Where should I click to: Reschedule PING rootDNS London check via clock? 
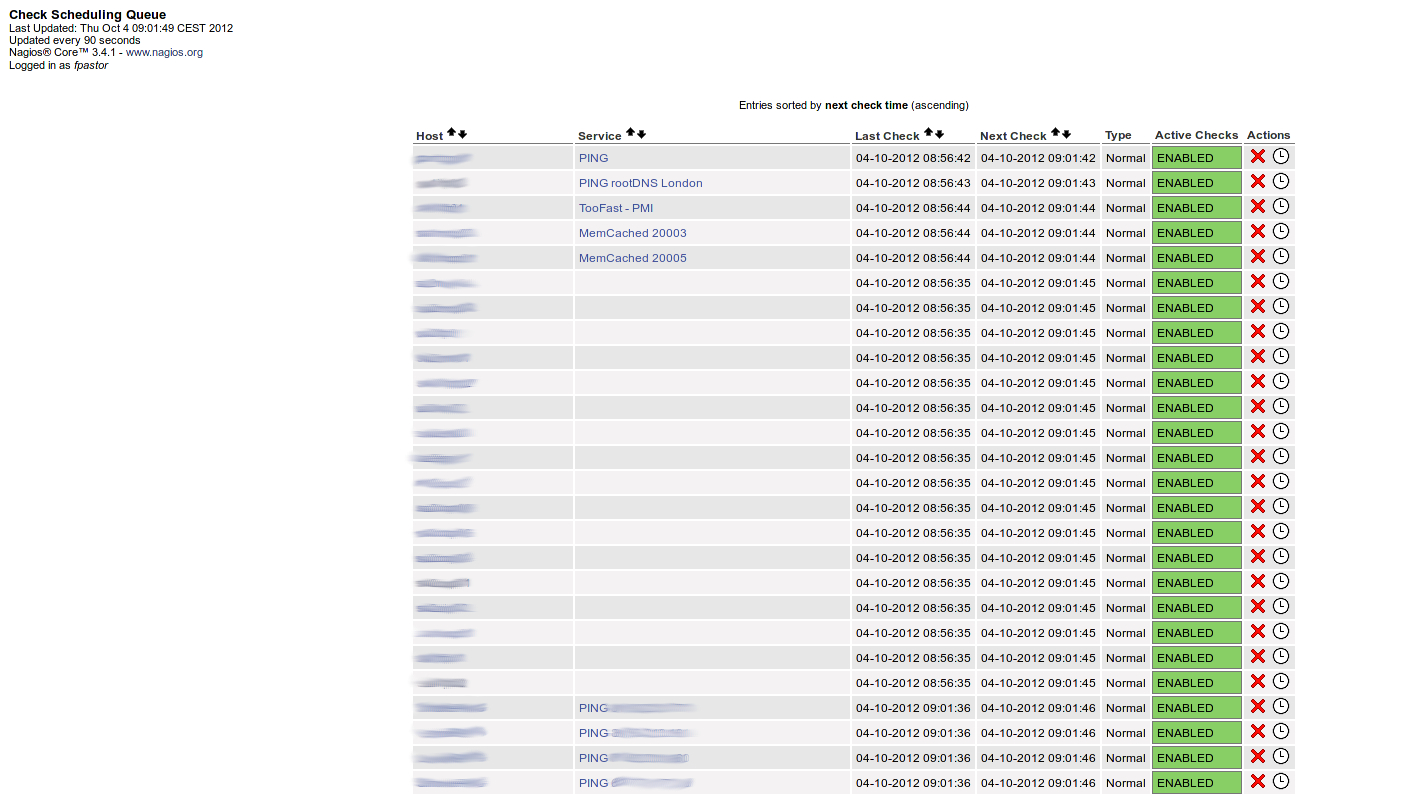pyautogui.click(x=1281, y=181)
